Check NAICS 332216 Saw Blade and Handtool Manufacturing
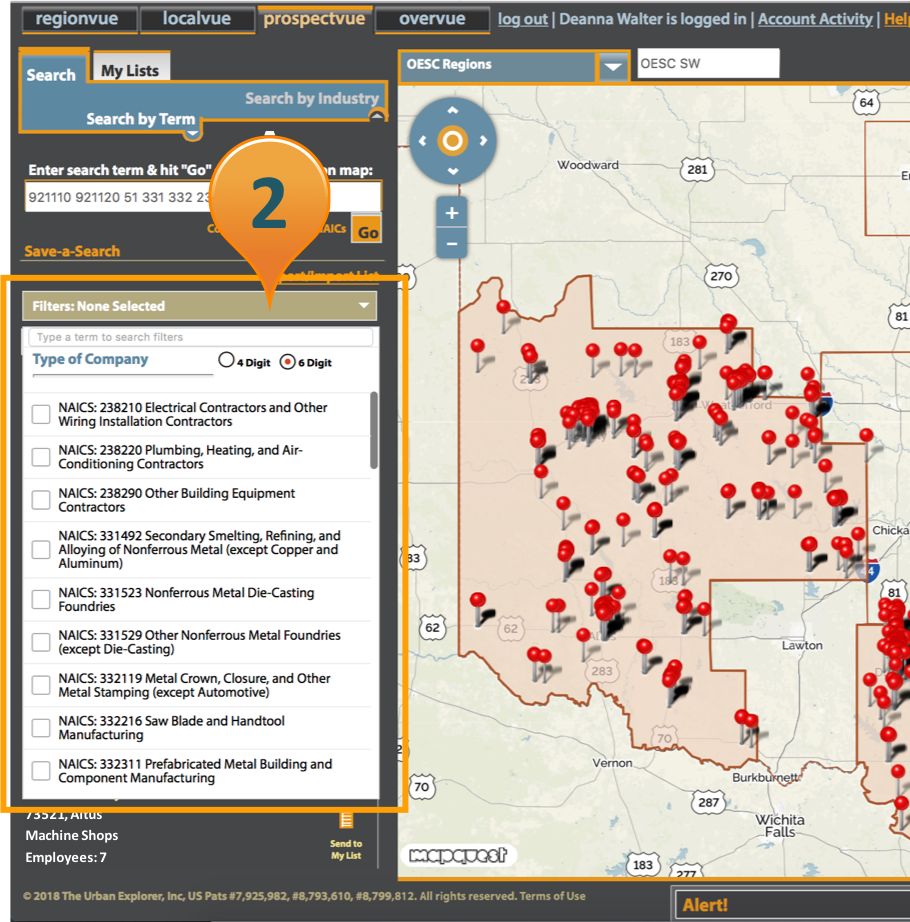 pyautogui.click(x=41, y=728)
